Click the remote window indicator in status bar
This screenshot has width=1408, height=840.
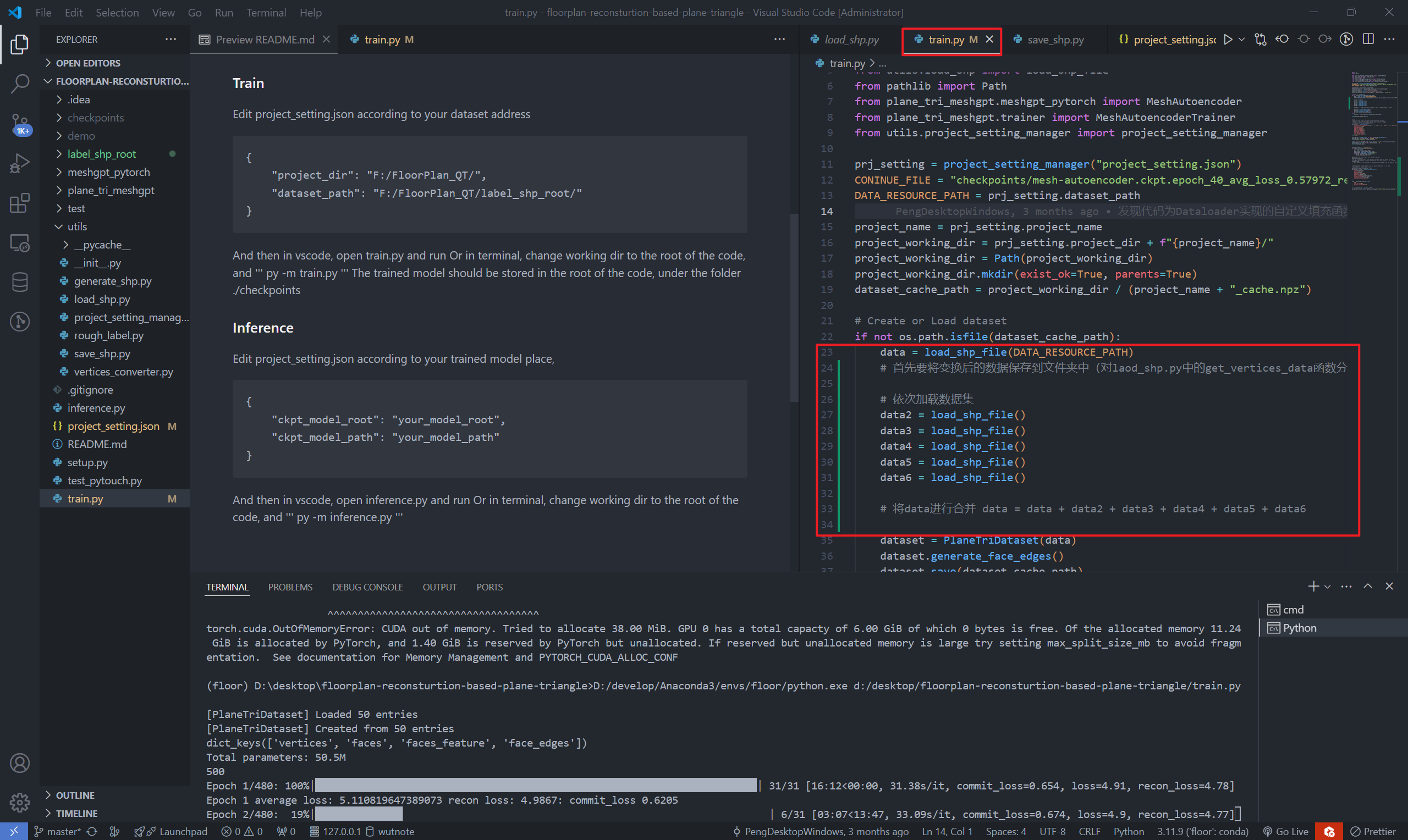(x=14, y=832)
